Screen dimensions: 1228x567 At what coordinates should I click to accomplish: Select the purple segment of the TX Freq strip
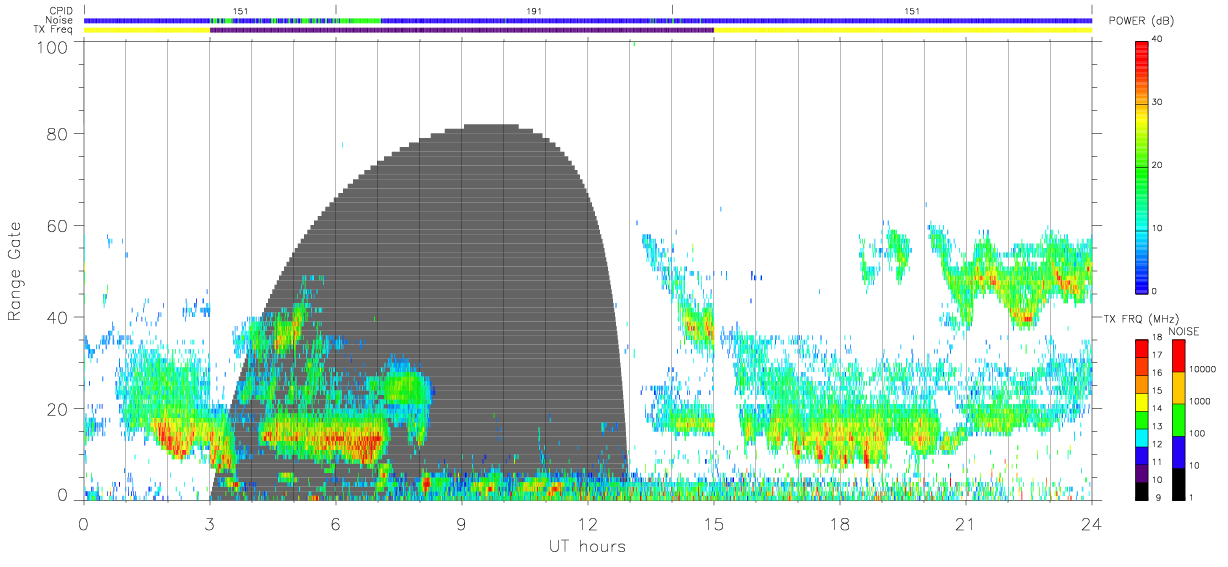tap(462, 30)
